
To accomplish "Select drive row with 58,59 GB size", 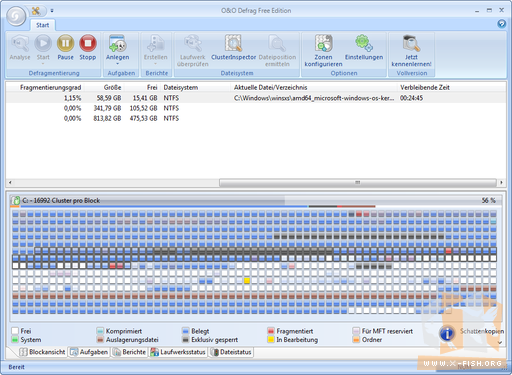I will point(256,98).
